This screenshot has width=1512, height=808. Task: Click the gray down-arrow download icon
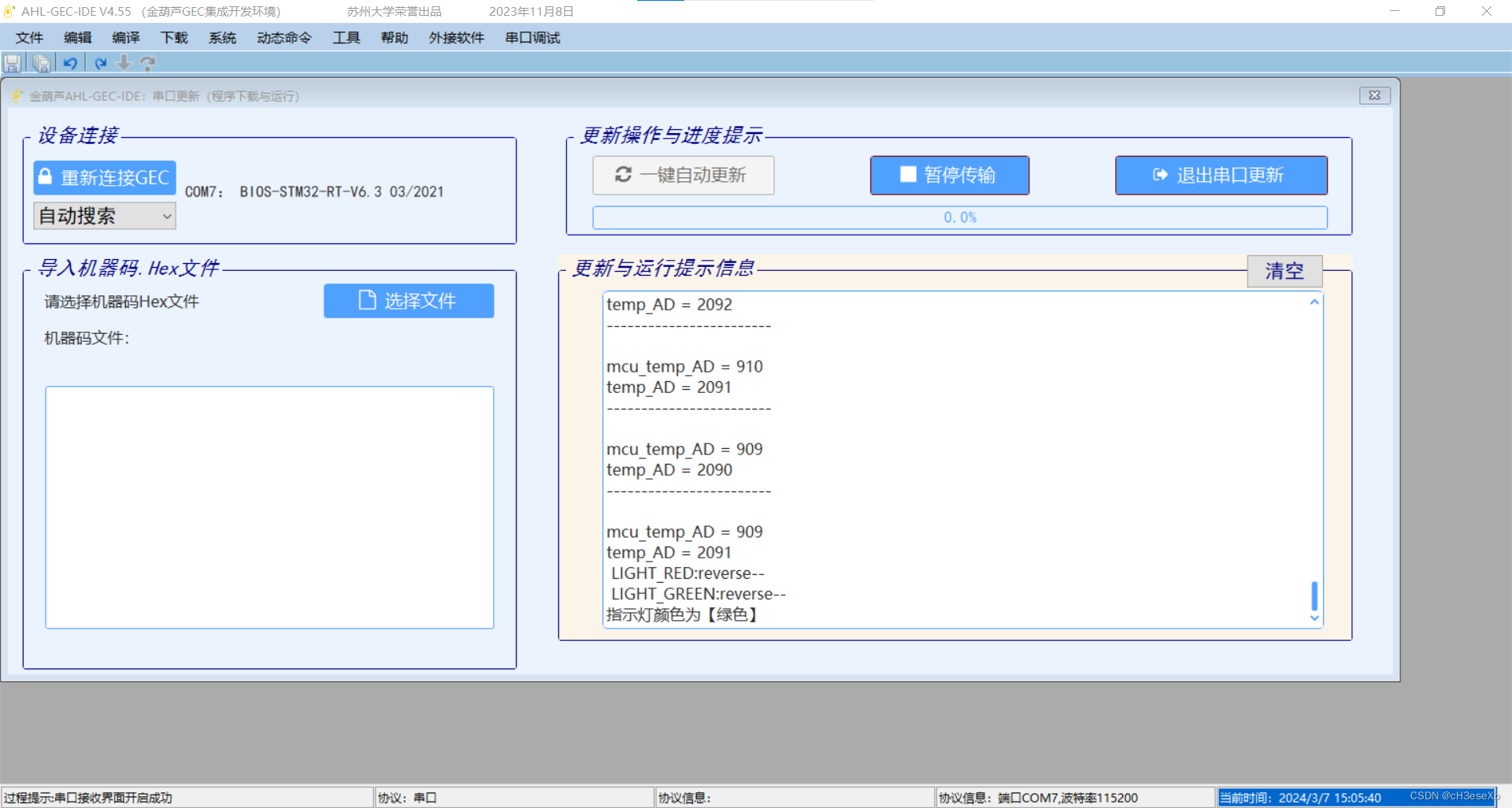pos(124,63)
